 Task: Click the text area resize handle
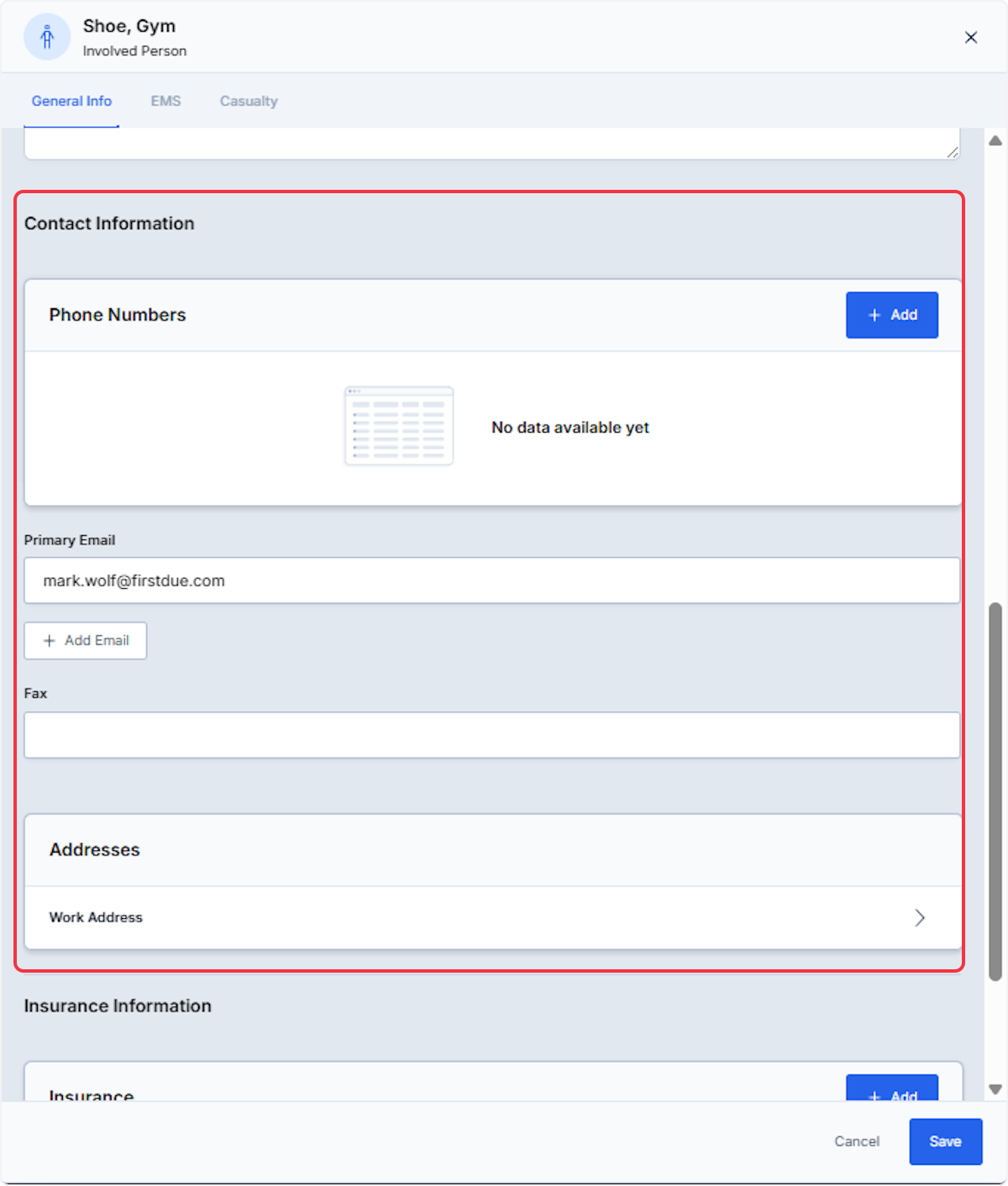click(x=953, y=152)
